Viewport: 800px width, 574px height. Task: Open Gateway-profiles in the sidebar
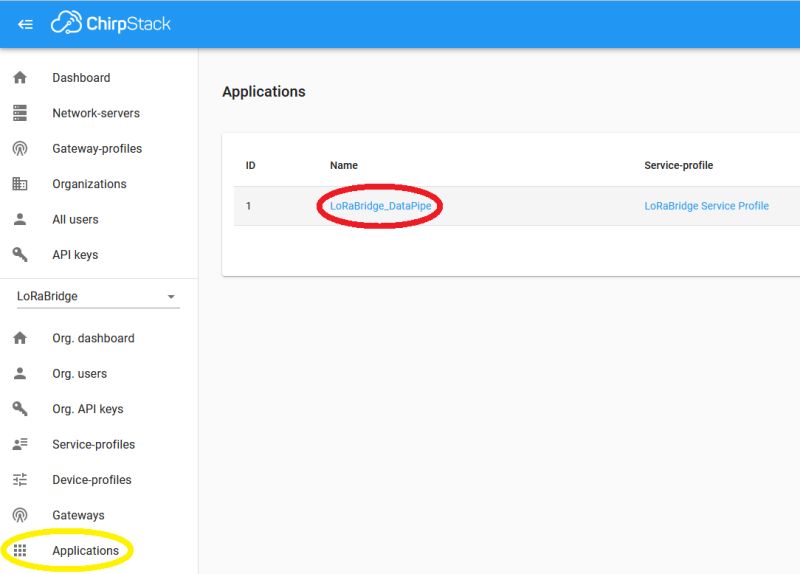(97, 148)
